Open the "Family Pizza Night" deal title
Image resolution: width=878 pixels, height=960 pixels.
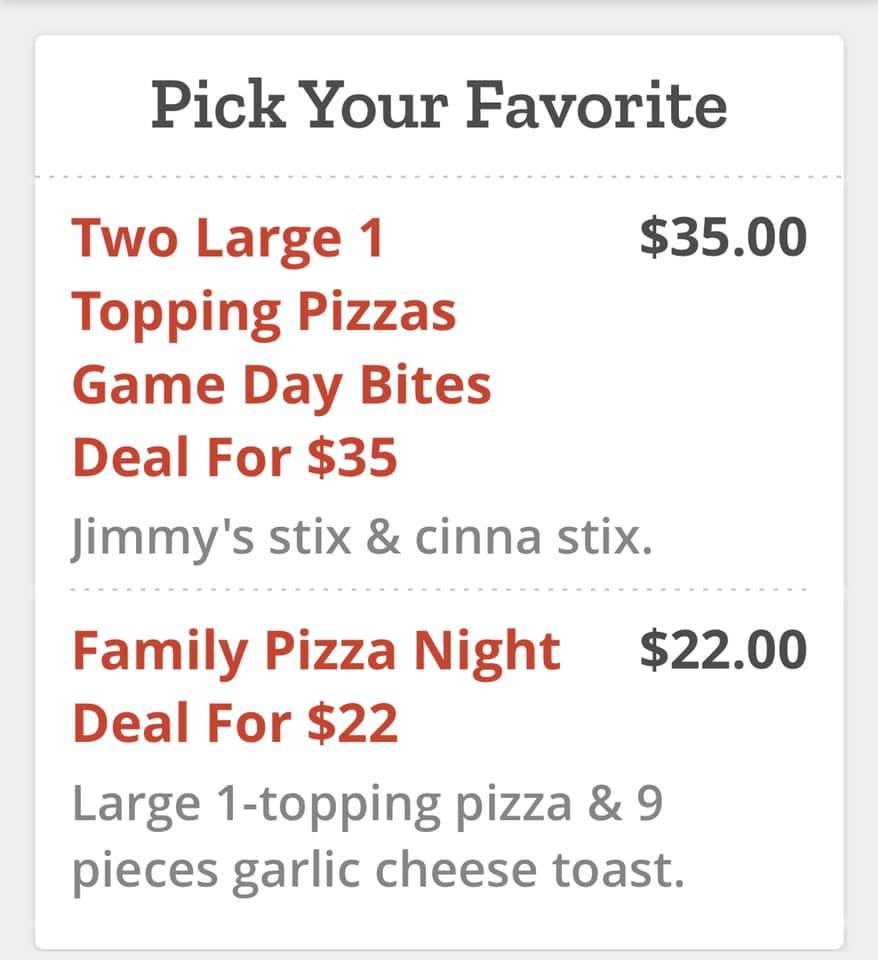pyautogui.click(x=316, y=652)
